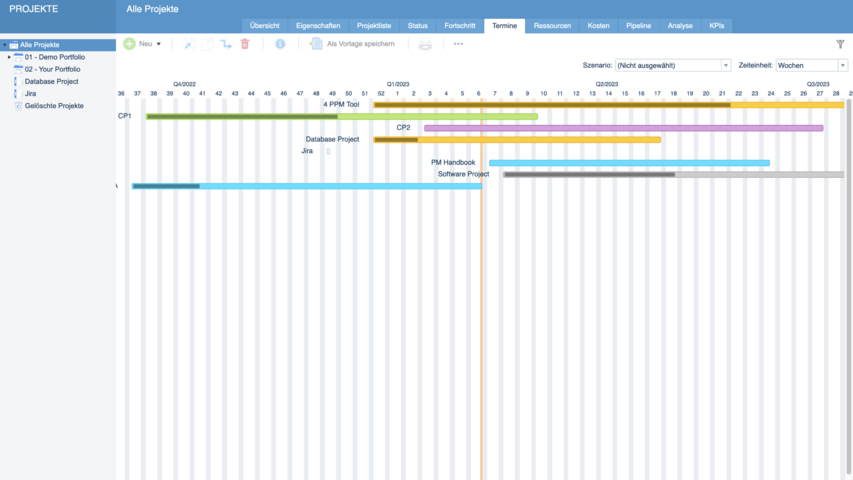Click the blue PM Handbook bar
The image size is (853, 480).
point(629,163)
